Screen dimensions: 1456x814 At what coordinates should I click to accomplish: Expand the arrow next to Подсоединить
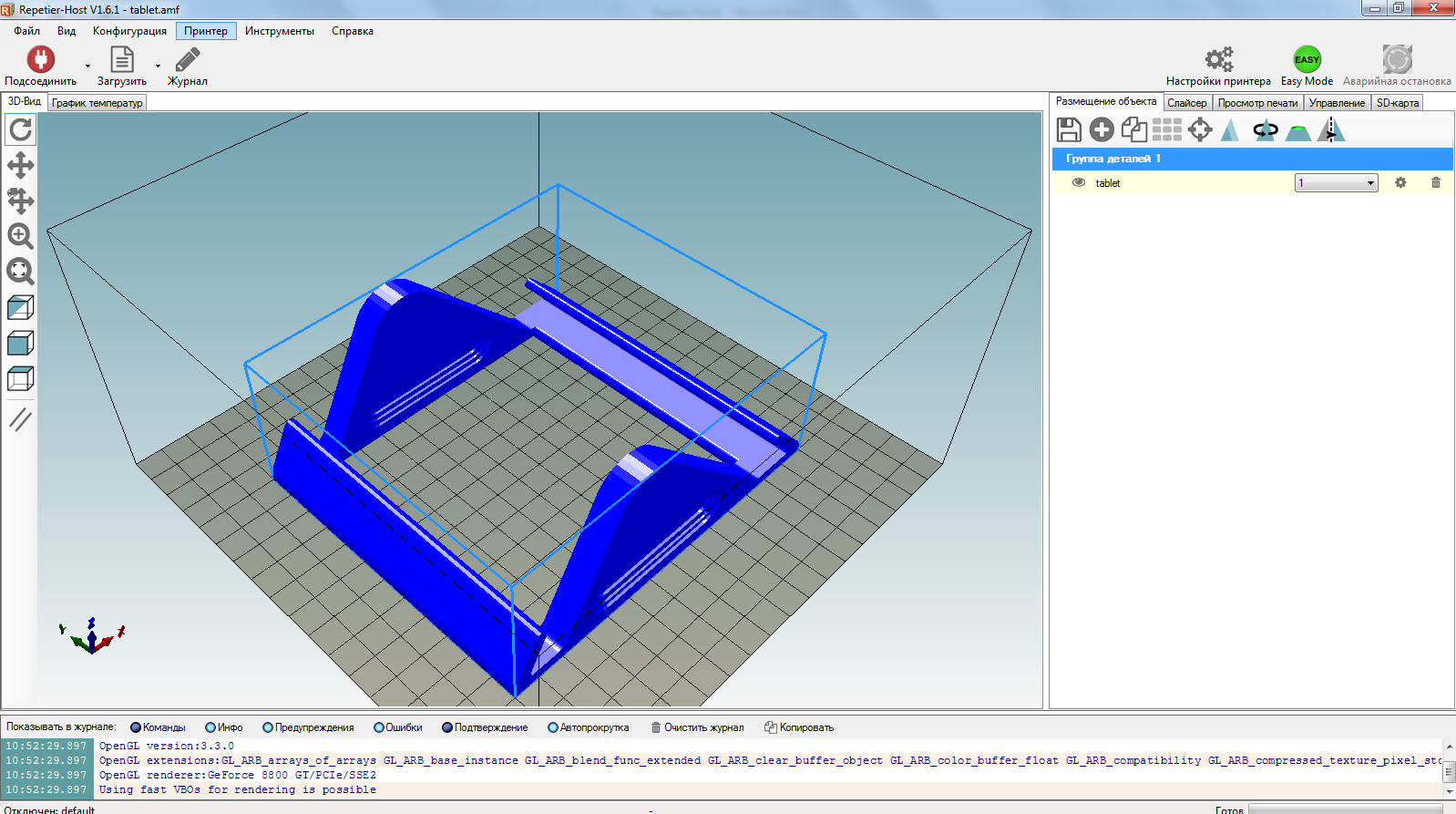pyautogui.click(x=88, y=66)
